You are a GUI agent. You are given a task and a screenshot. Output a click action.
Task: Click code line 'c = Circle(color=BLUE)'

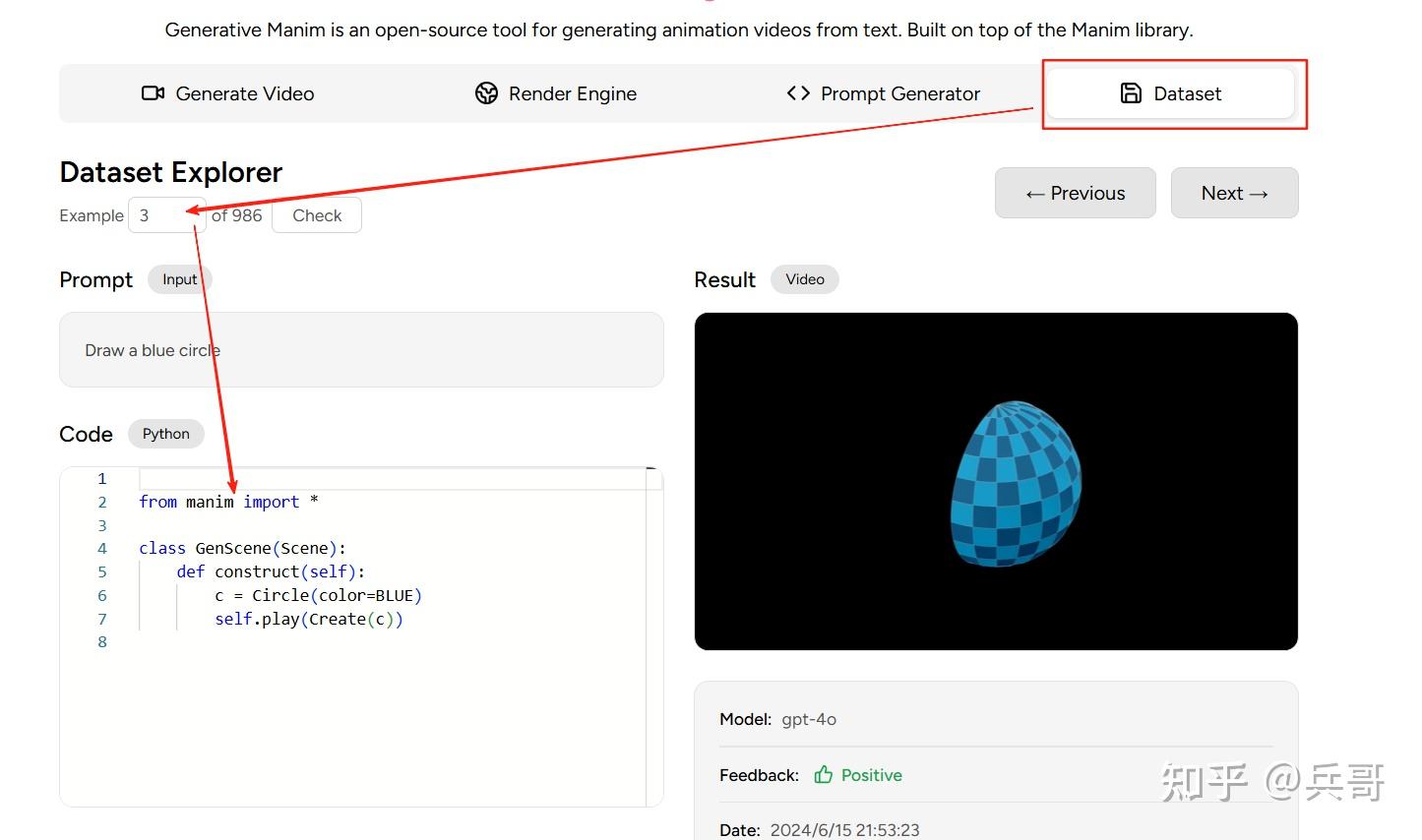coord(318,595)
